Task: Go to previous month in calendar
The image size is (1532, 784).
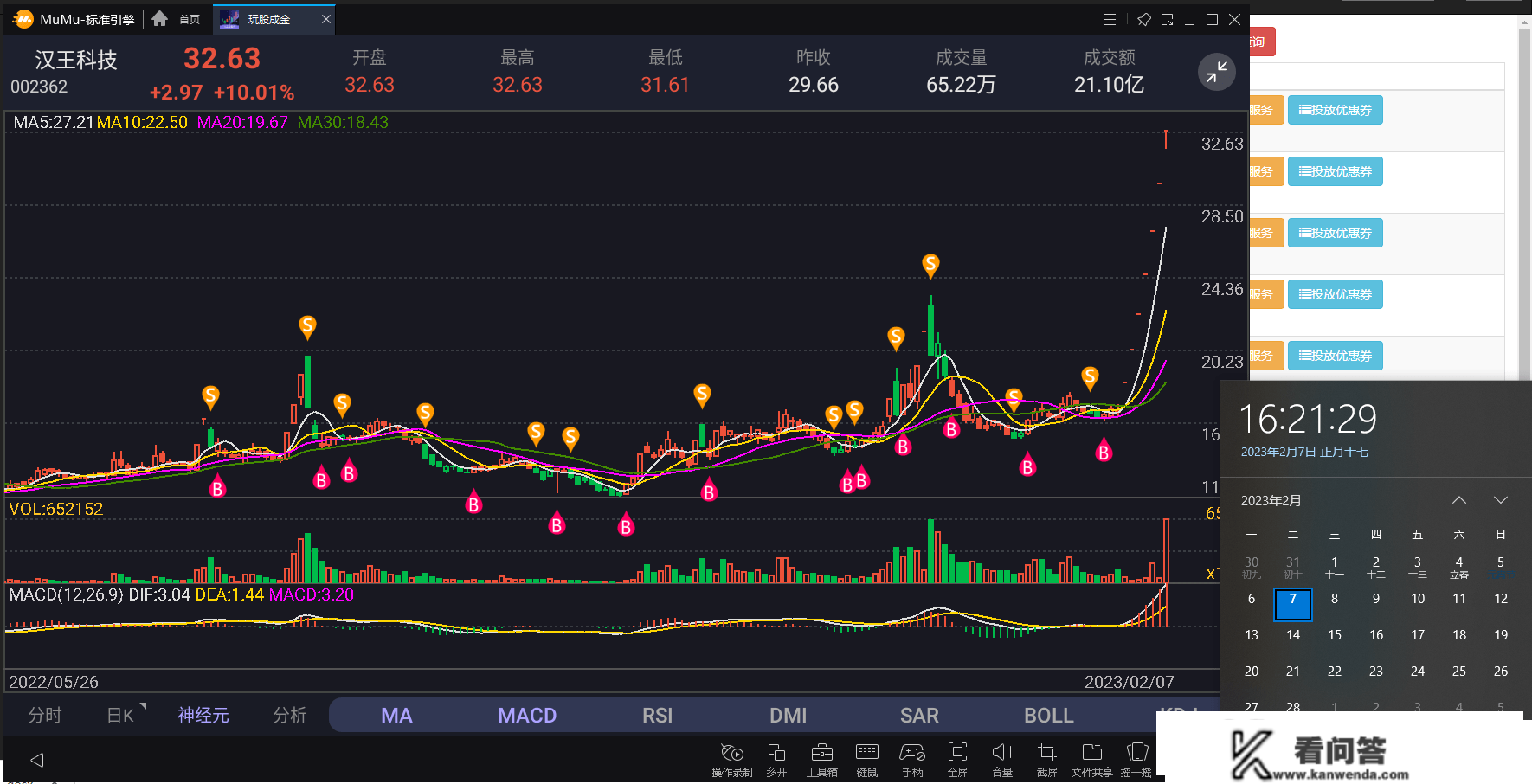Action: (1459, 500)
